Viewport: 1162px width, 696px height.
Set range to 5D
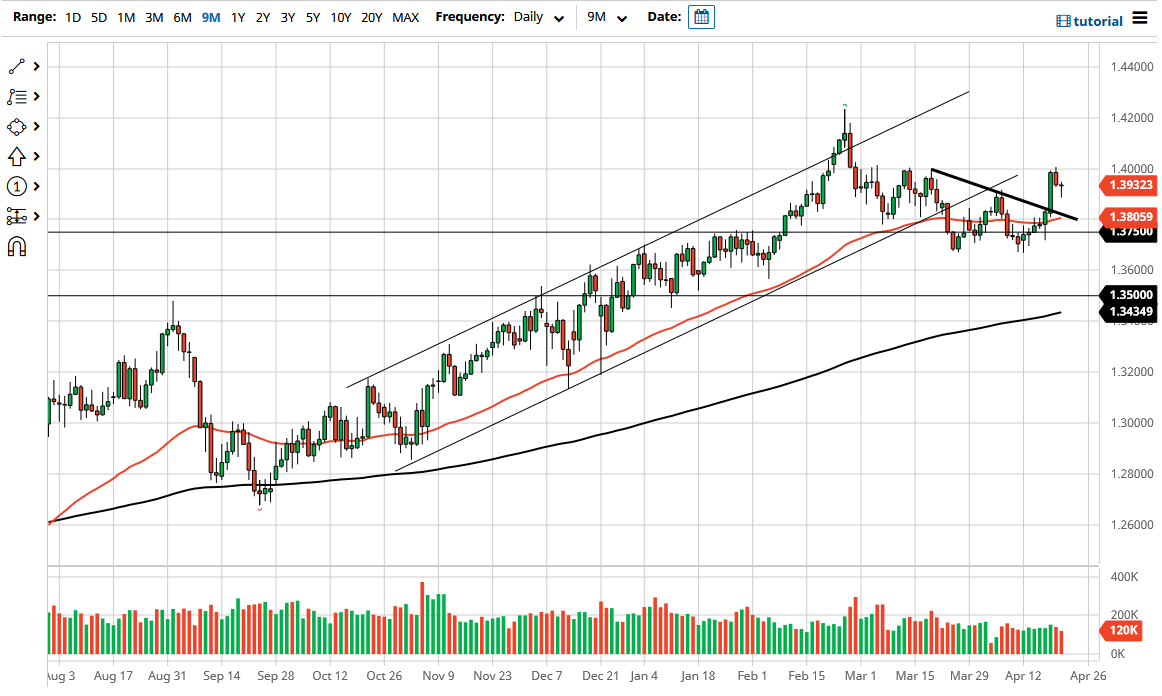(99, 17)
